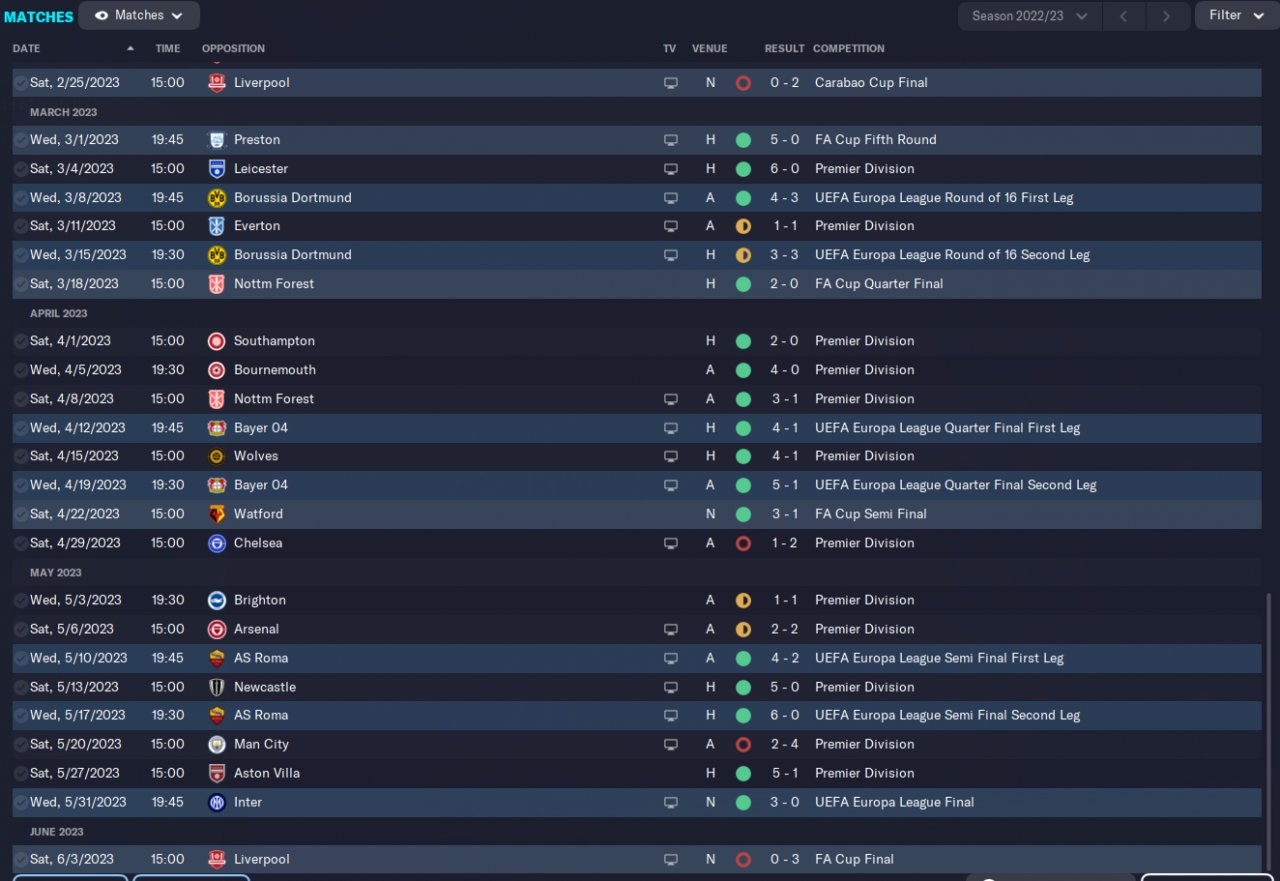Sort by the Competition column header

tap(848, 48)
